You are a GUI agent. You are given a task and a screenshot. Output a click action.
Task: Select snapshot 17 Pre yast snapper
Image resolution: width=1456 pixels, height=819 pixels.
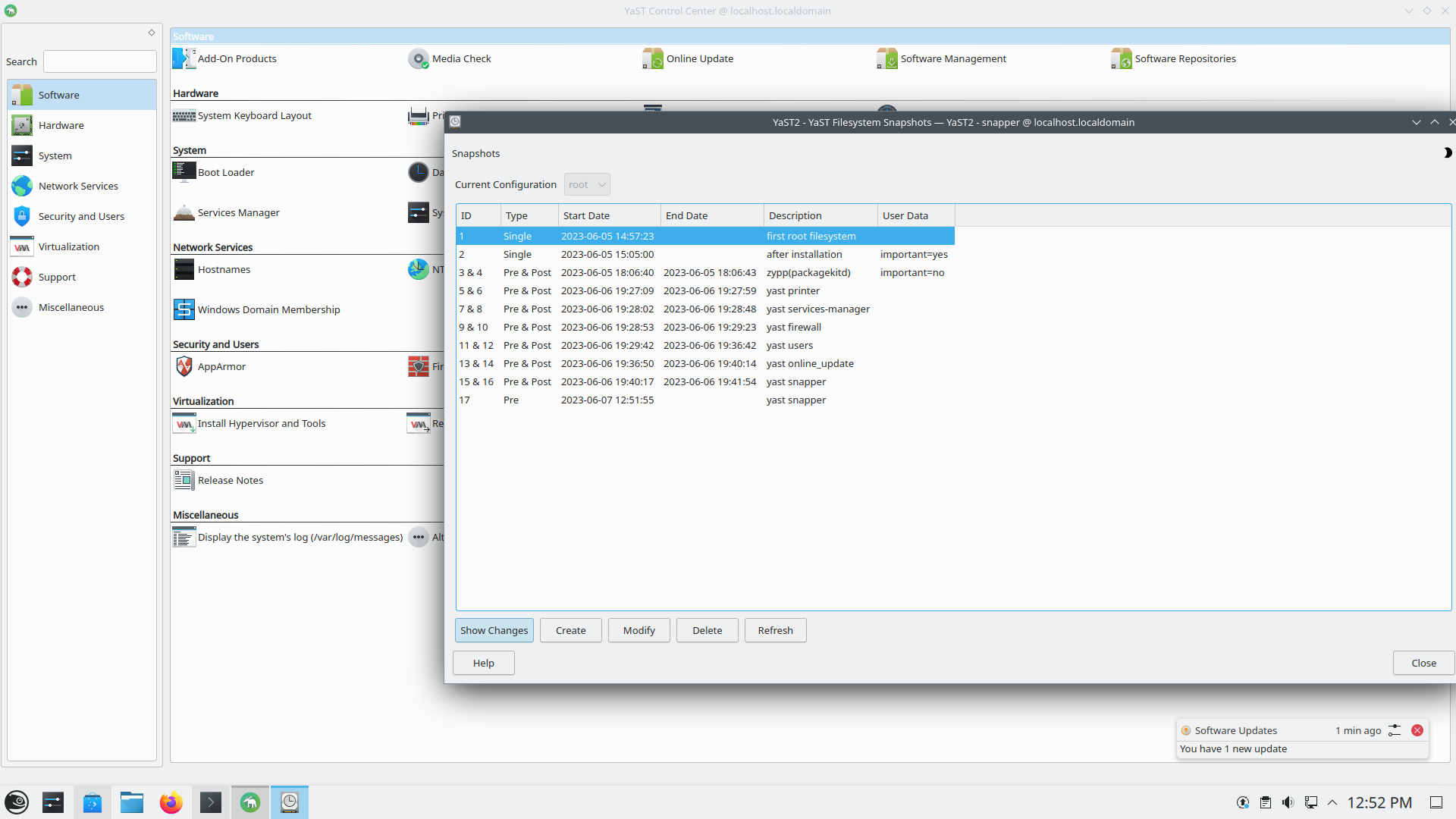705,400
